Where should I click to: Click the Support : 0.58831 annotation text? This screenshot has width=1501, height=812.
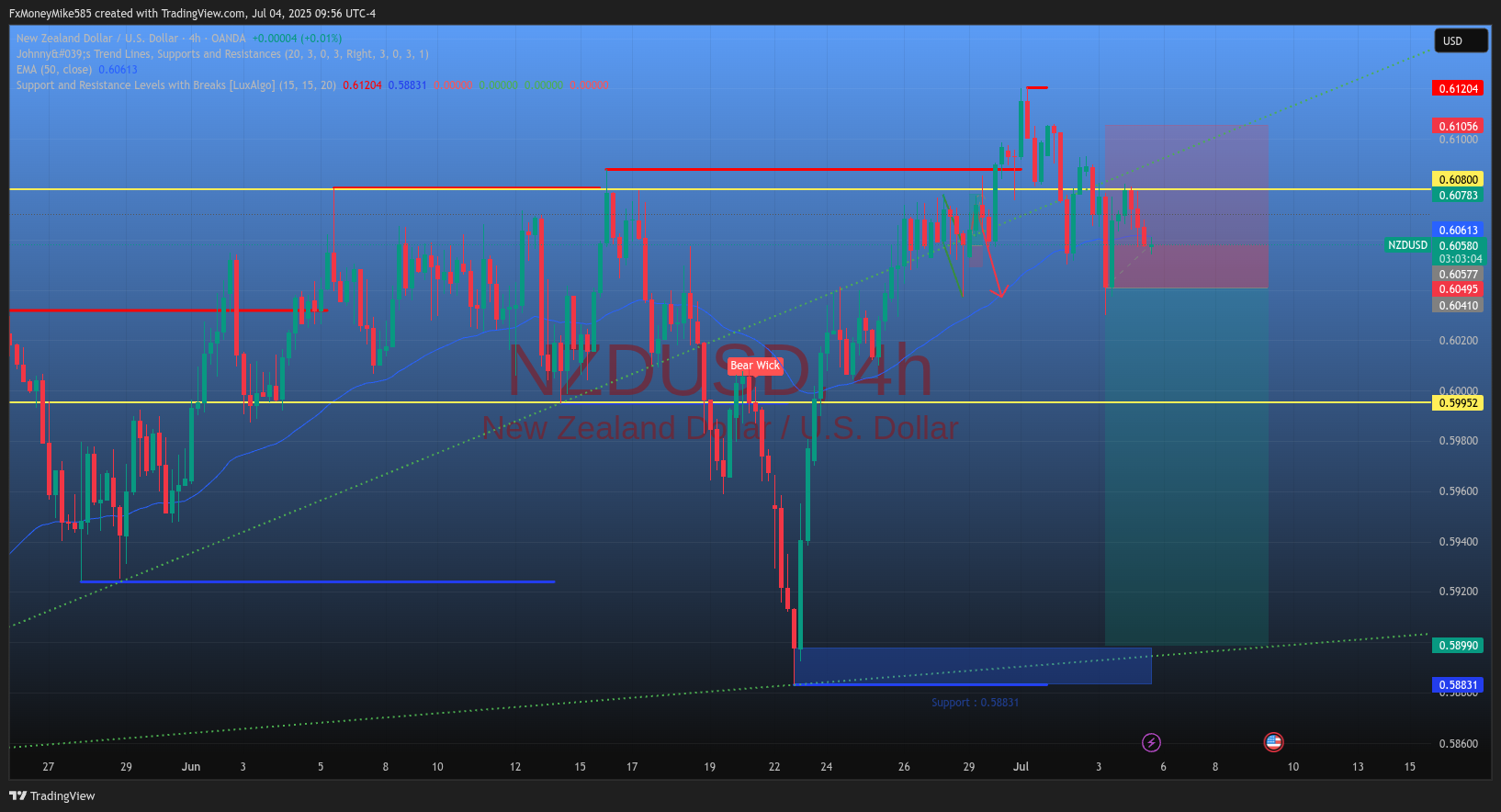tap(975, 703)
